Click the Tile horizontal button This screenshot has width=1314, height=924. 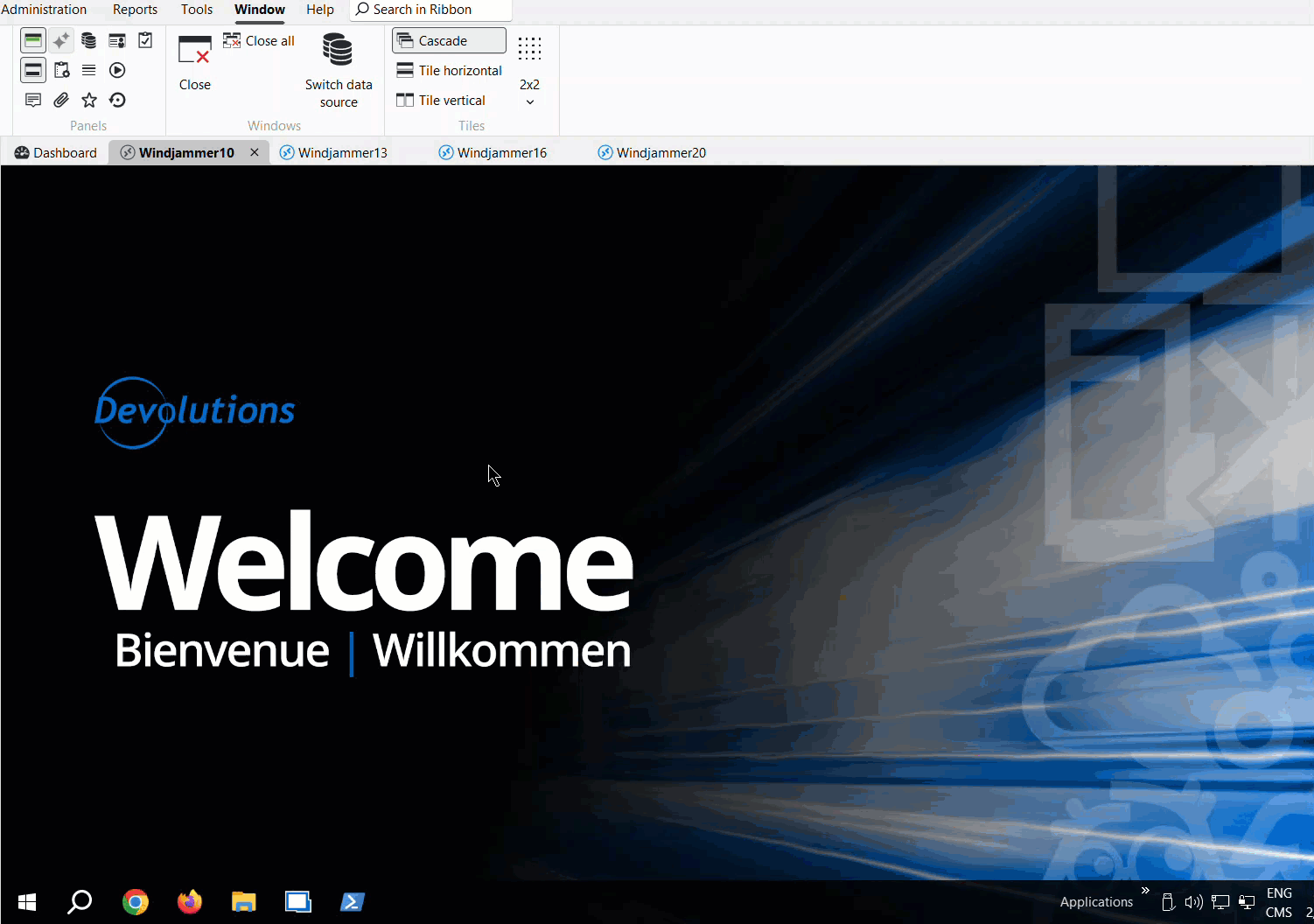450,71
